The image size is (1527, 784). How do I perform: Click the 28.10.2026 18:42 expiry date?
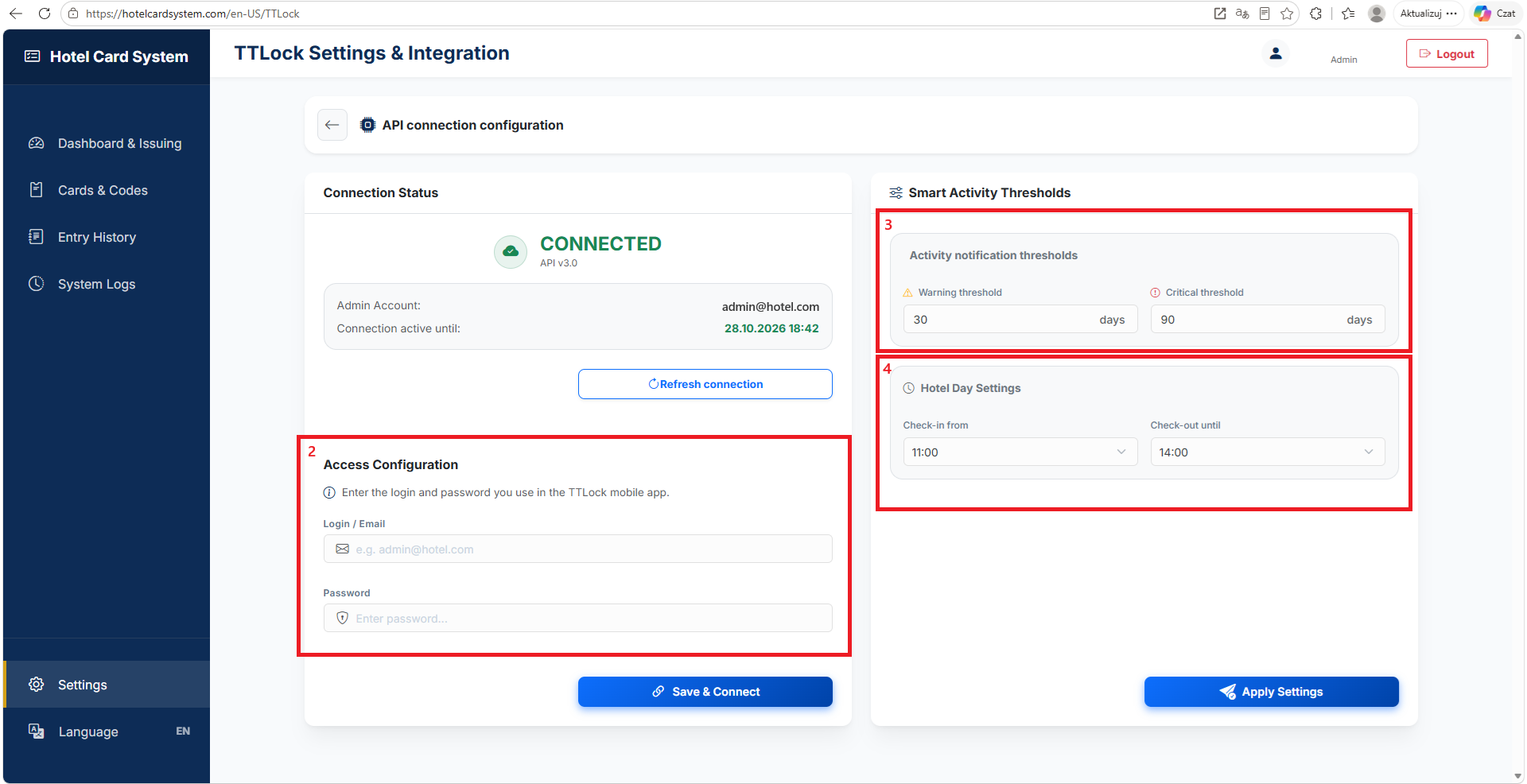tap(771, 328)
